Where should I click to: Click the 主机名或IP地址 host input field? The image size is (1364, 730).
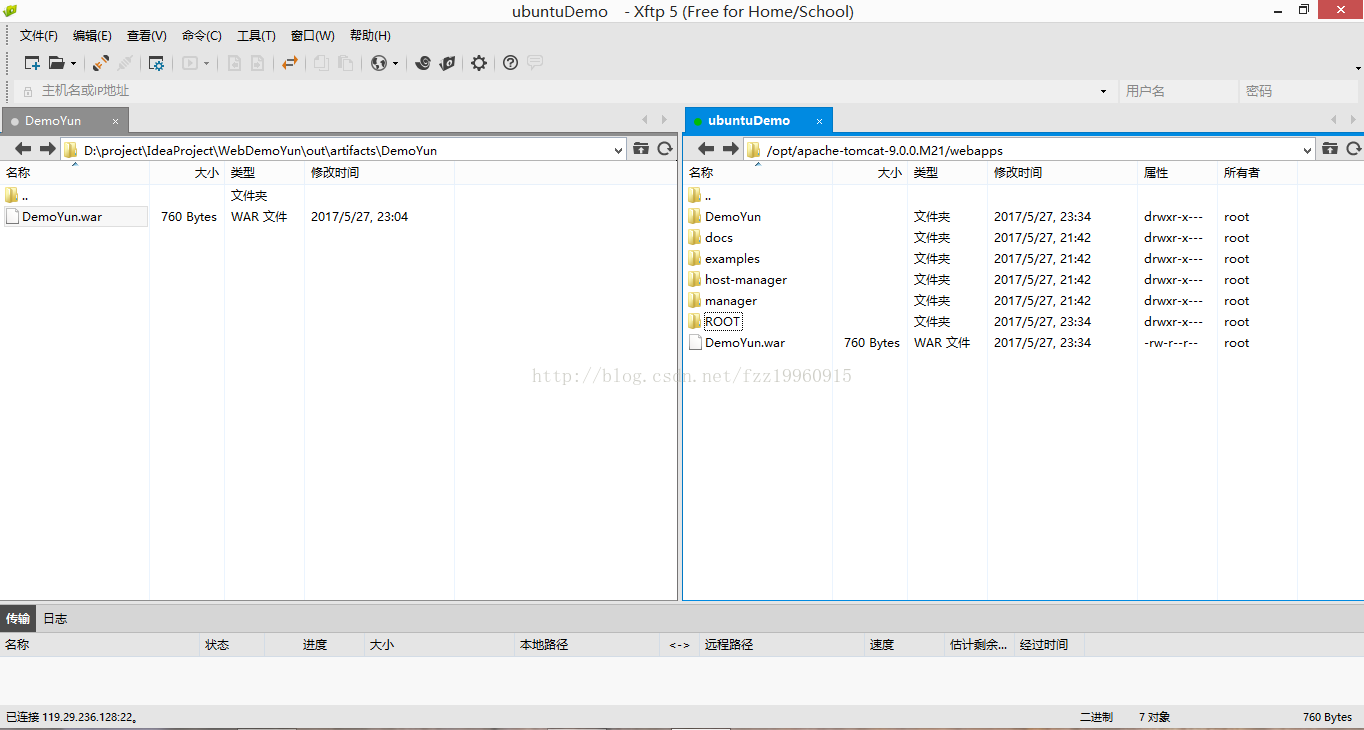565,91
